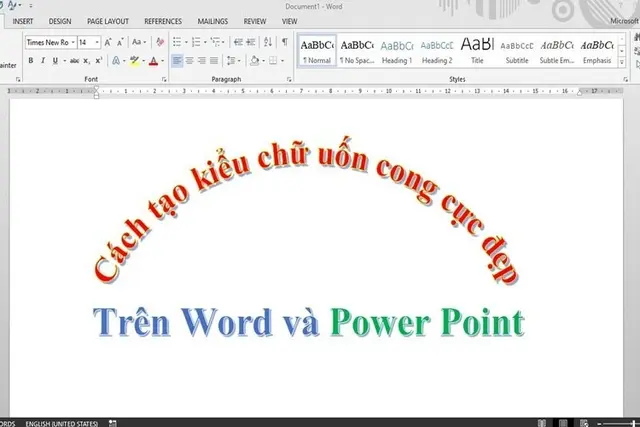640x427 pixels.
Task: Open the Change Case dropdown
Action: (x=139, y=42)
